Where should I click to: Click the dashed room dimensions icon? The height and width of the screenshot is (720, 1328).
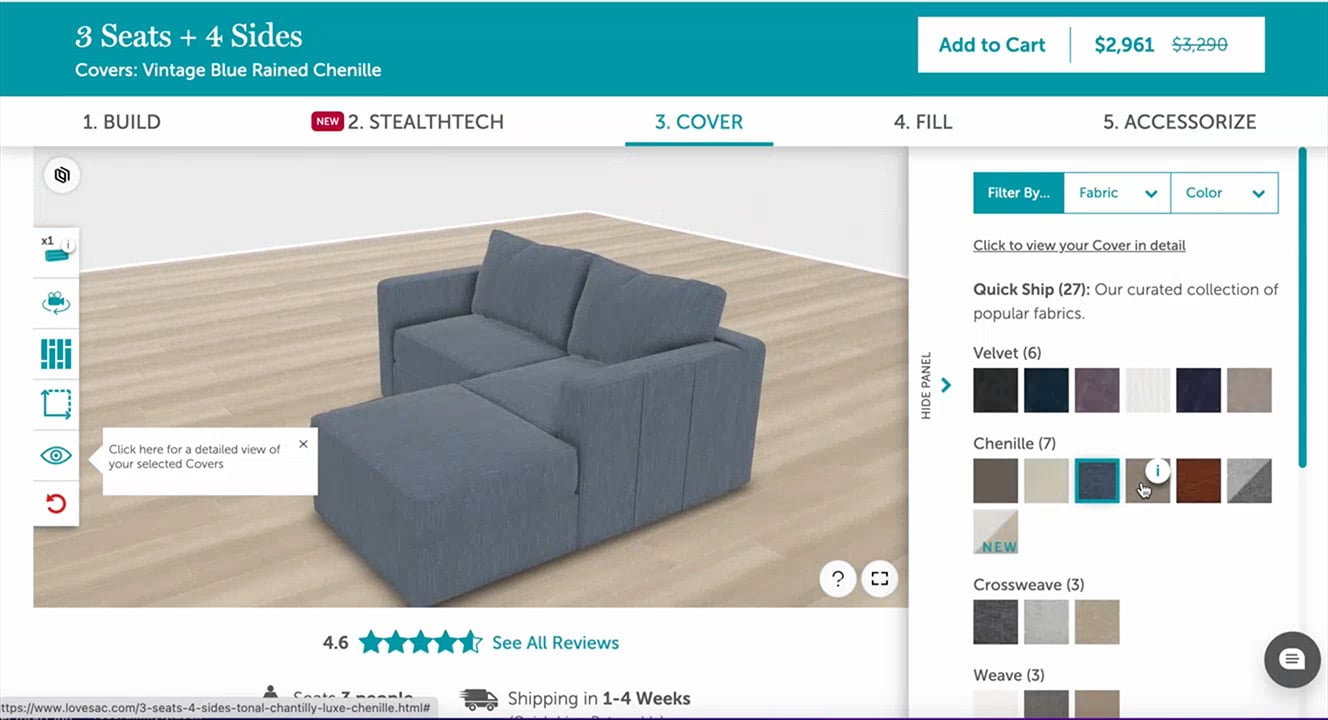[x=56, y=404]
